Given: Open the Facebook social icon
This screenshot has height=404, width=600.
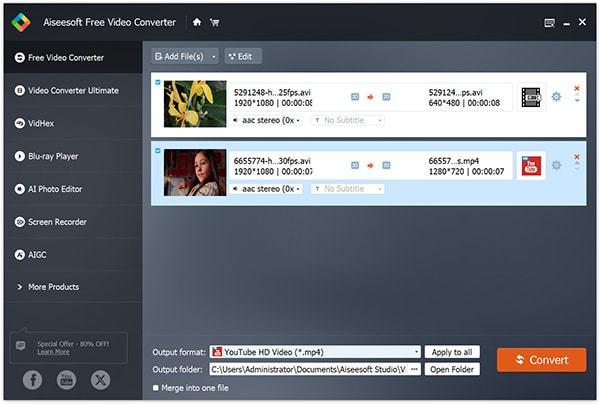Looking at the screenshot, I should pos(33,380).
